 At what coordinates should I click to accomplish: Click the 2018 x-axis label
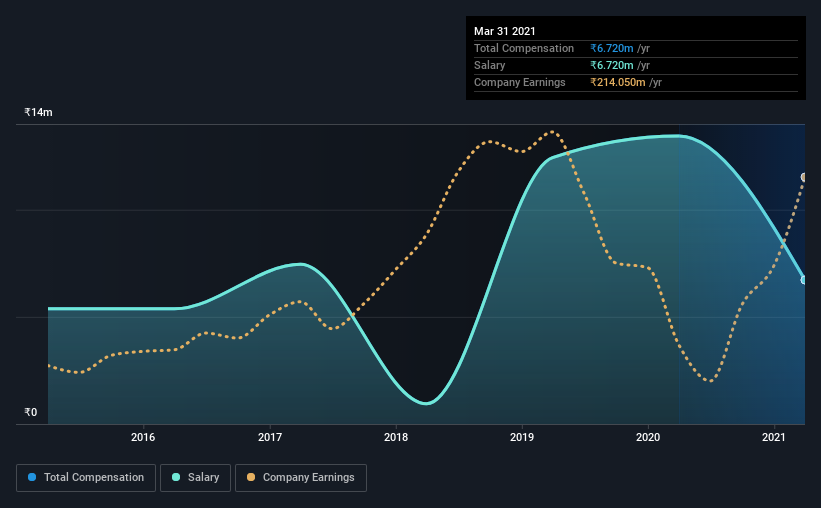coord(396,437)
